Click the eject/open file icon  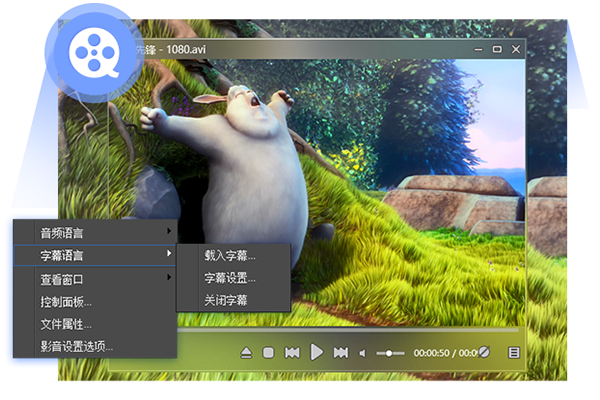click(246, 353)
